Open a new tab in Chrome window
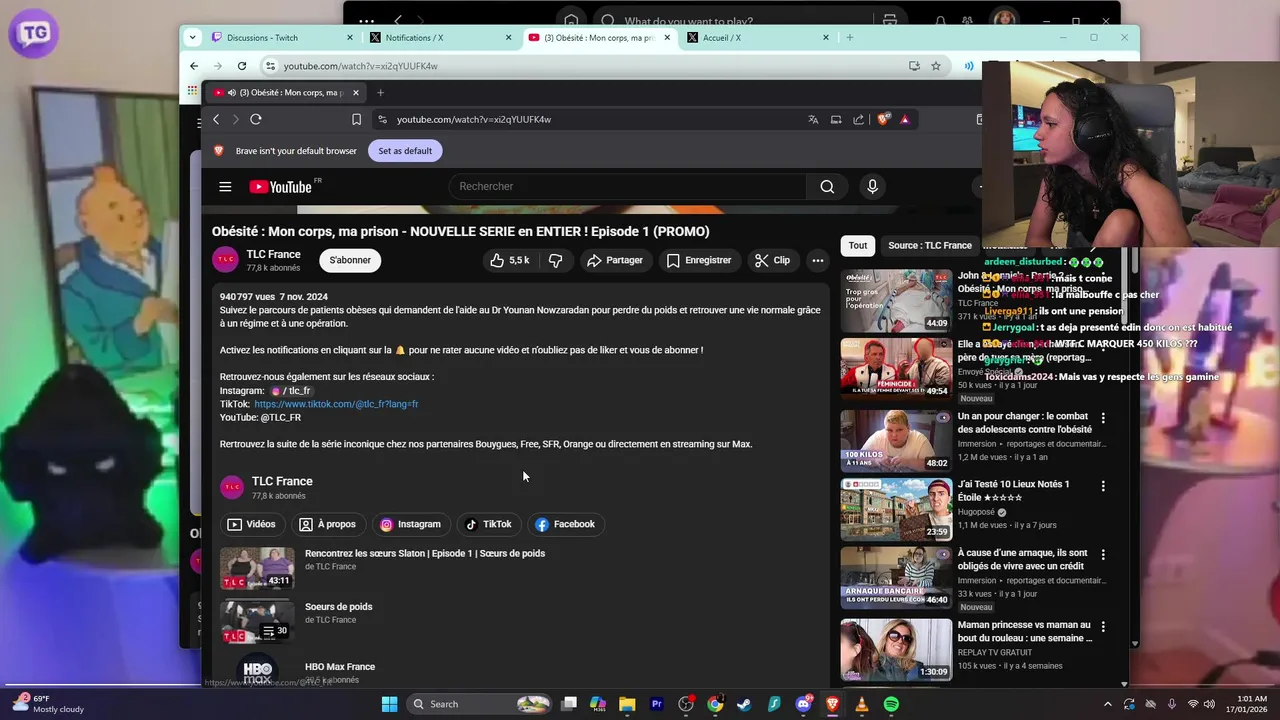Image resolution: width=1280 pixels, height=720 pixels. click(x=850, y=38)
